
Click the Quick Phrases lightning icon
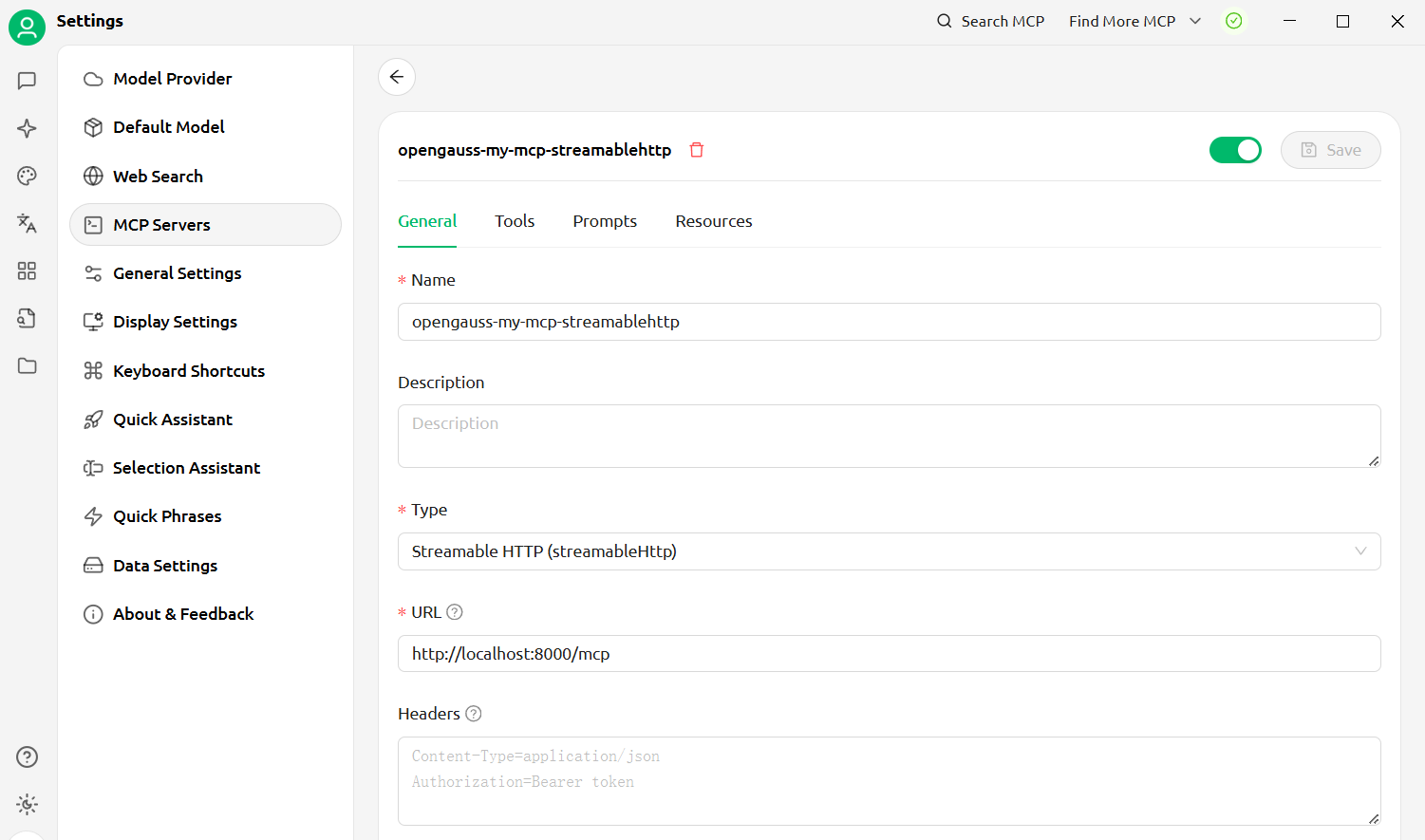(93, 516)
